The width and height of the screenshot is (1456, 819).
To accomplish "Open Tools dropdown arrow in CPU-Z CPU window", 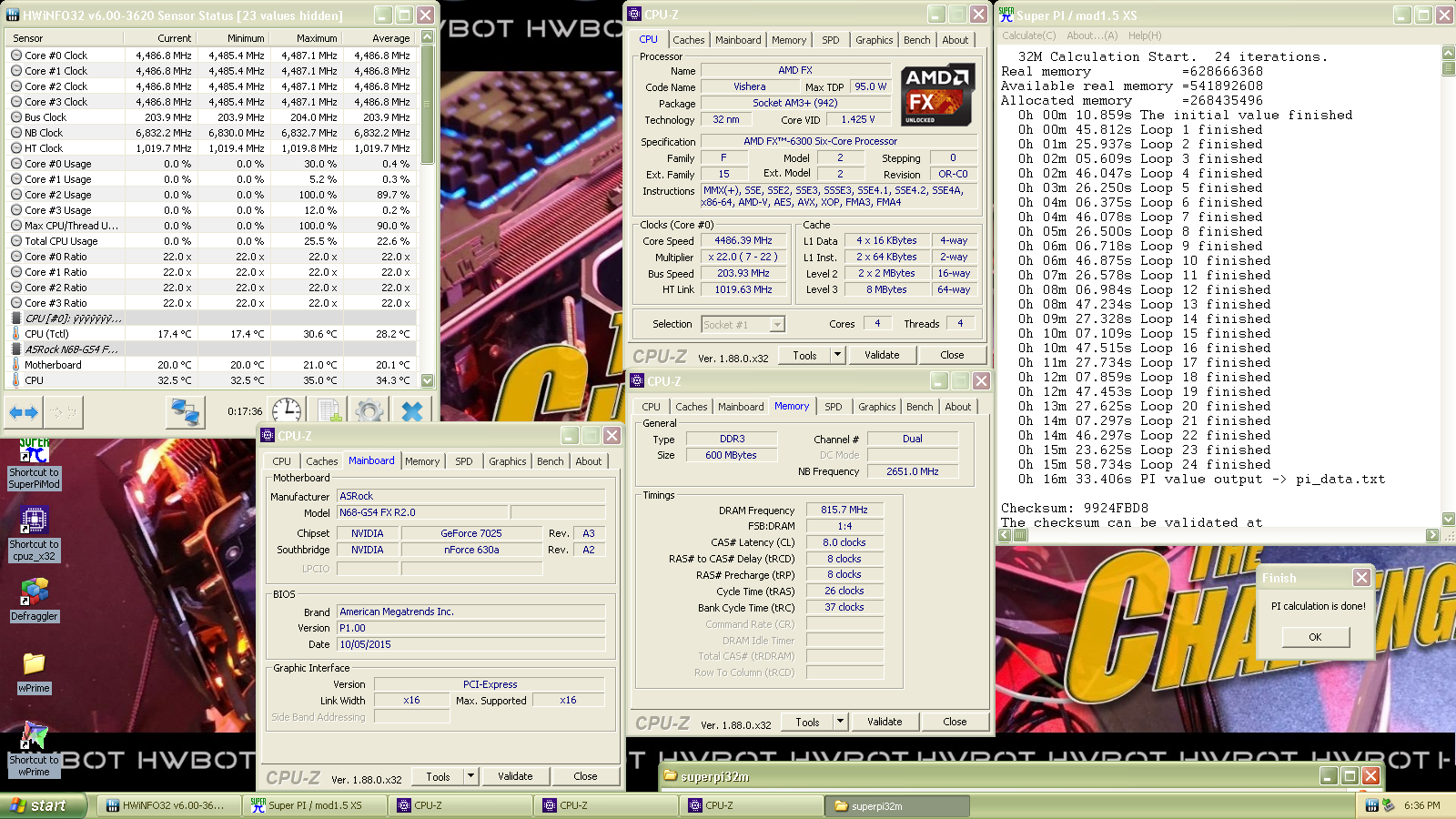I will pos(838,355).
